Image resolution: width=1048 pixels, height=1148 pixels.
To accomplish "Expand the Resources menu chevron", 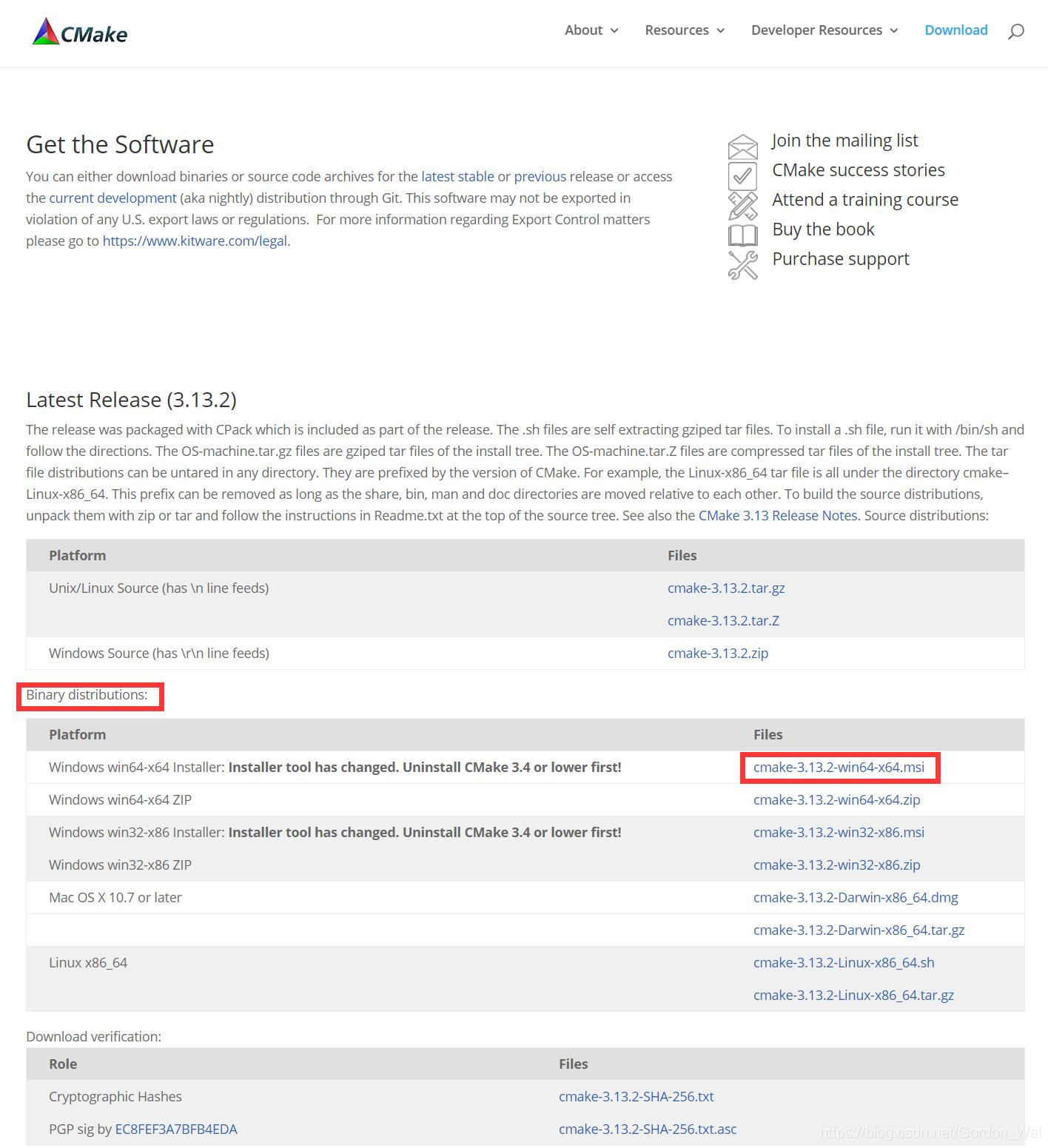I will [x=720, y=31].
